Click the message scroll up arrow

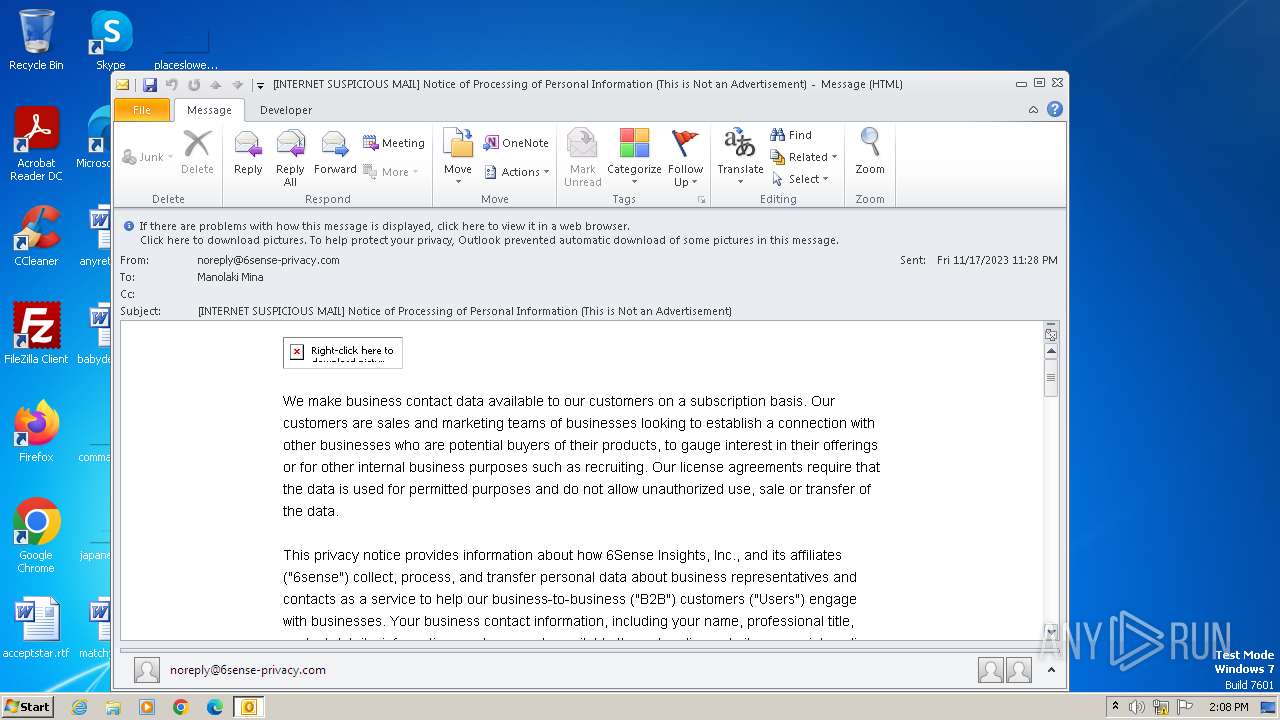tap(1051, 351)
